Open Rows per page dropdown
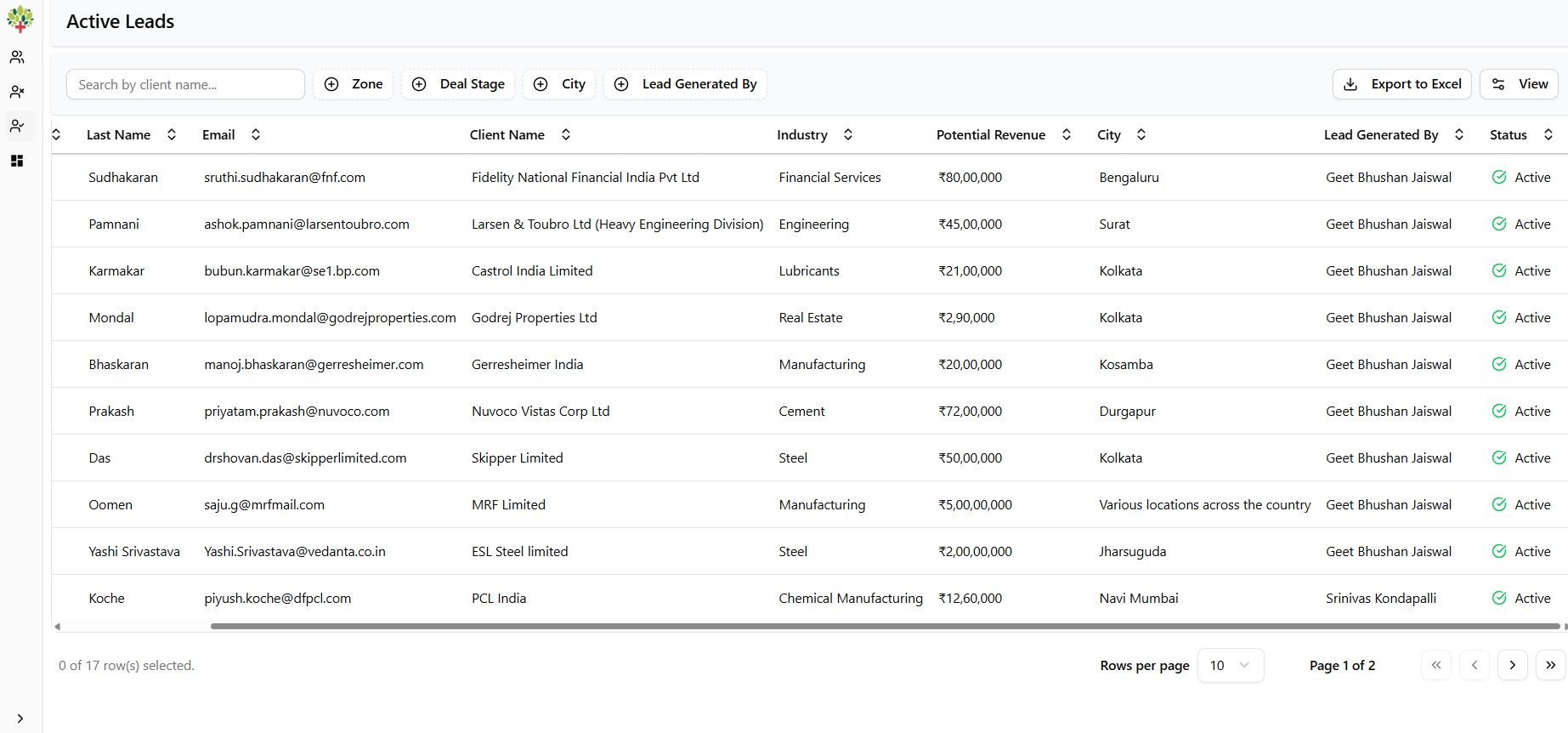Screen dimensions: 1568x733 pyautogui.click(x=1231, y=665)
